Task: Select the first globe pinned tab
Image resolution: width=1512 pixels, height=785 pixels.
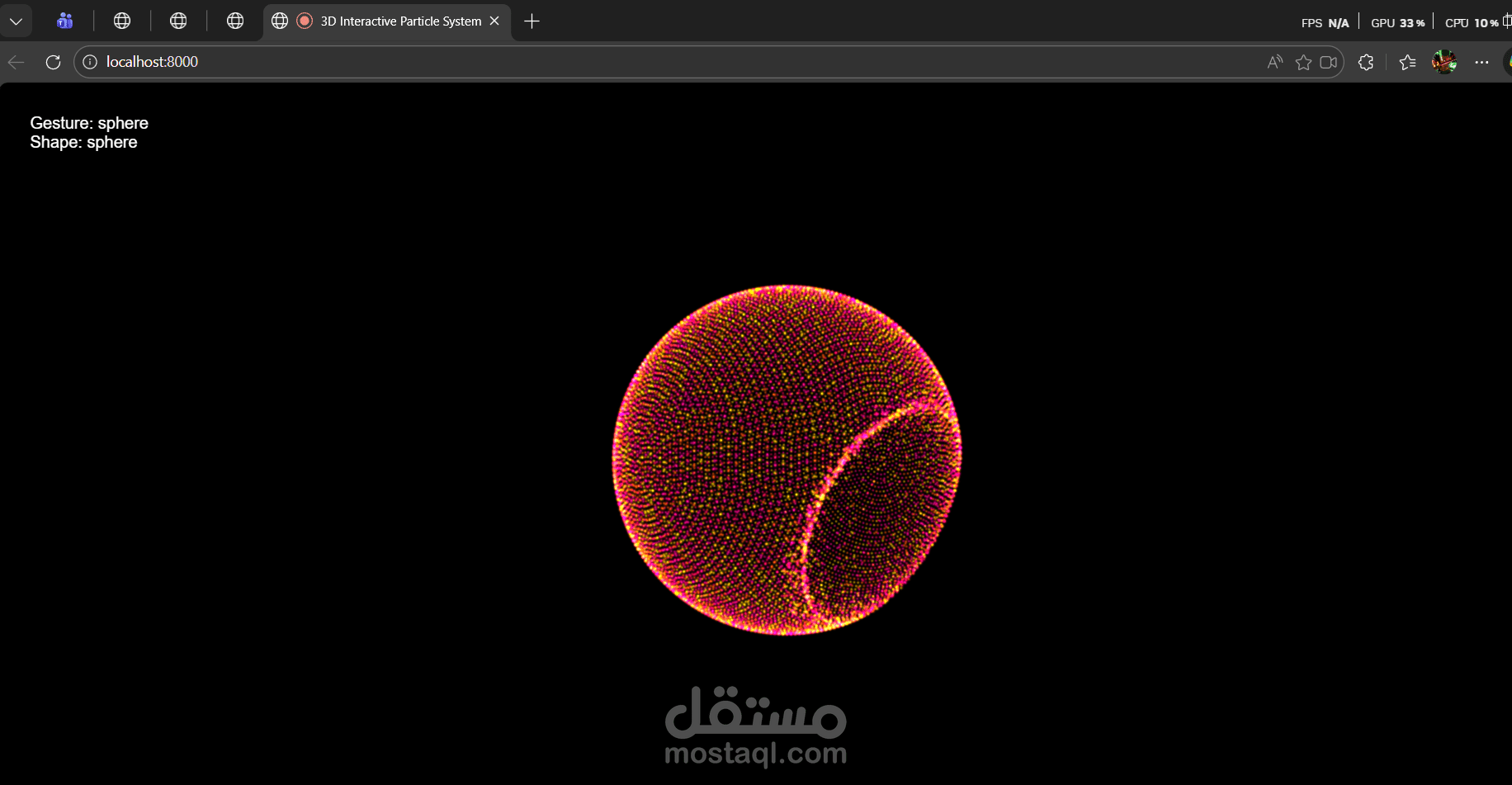Action: point(122,21)
